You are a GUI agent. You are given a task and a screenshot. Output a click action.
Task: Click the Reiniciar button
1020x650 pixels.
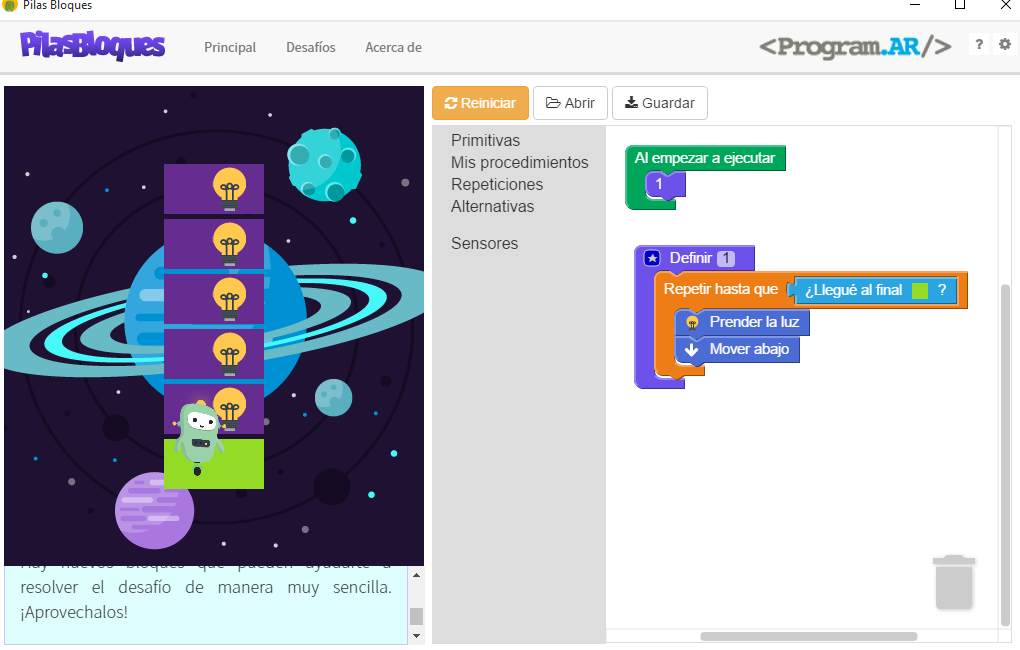480,103
